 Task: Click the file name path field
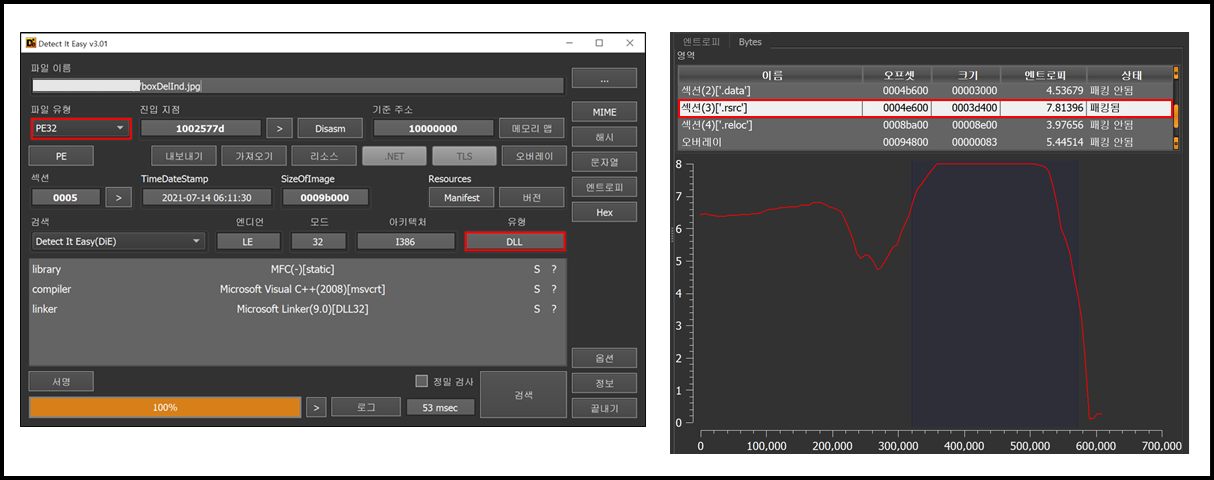(x=297, y=86)
